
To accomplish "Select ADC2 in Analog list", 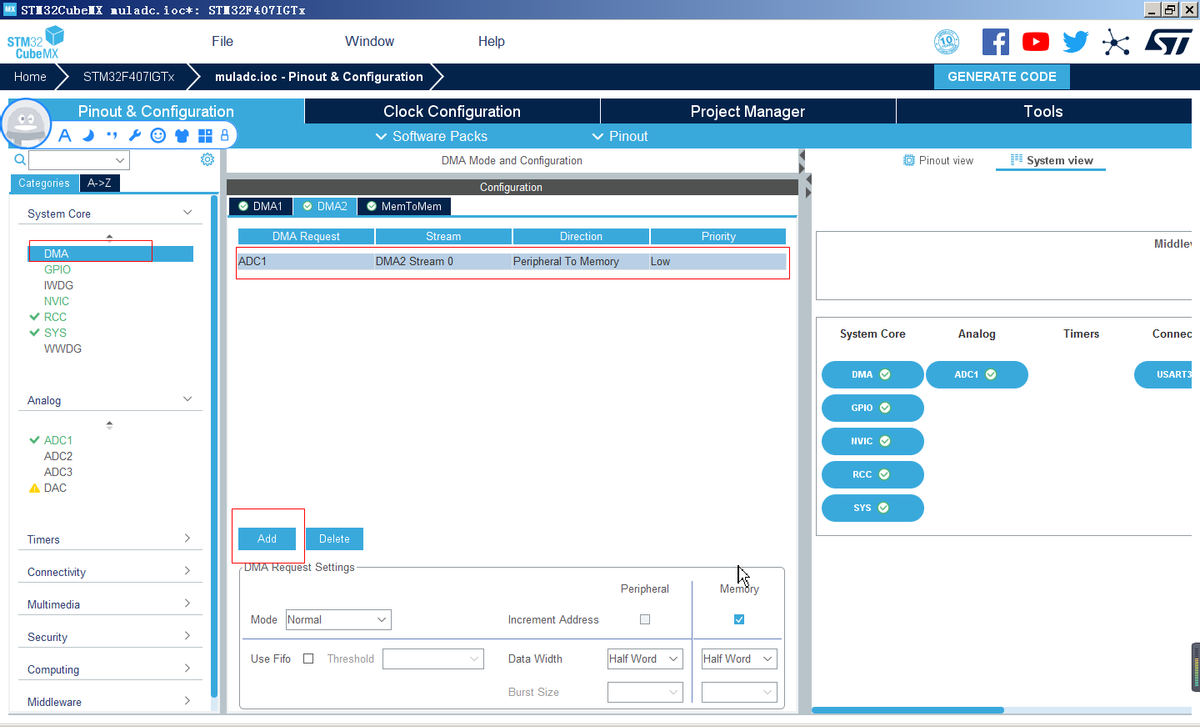I will [x=58, y=456].
